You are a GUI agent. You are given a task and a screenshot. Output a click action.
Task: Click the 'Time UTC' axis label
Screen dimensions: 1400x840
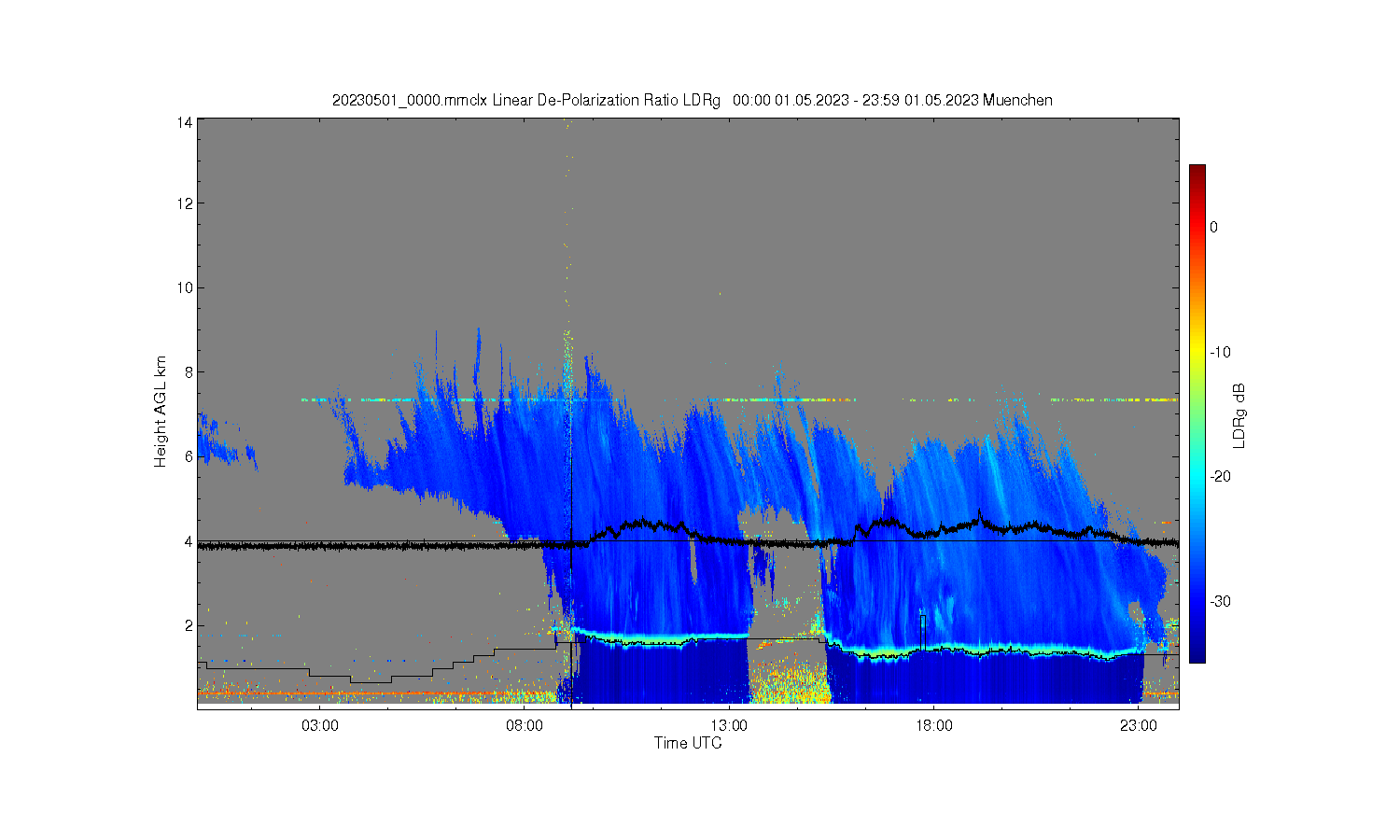688,743
